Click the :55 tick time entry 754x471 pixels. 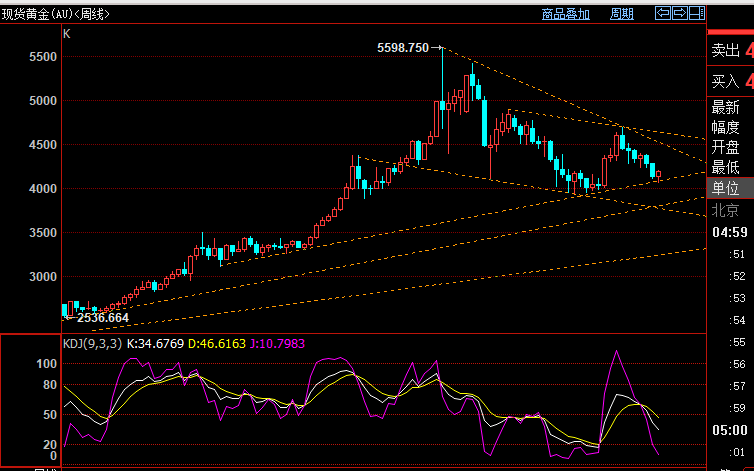pos(737,342)
